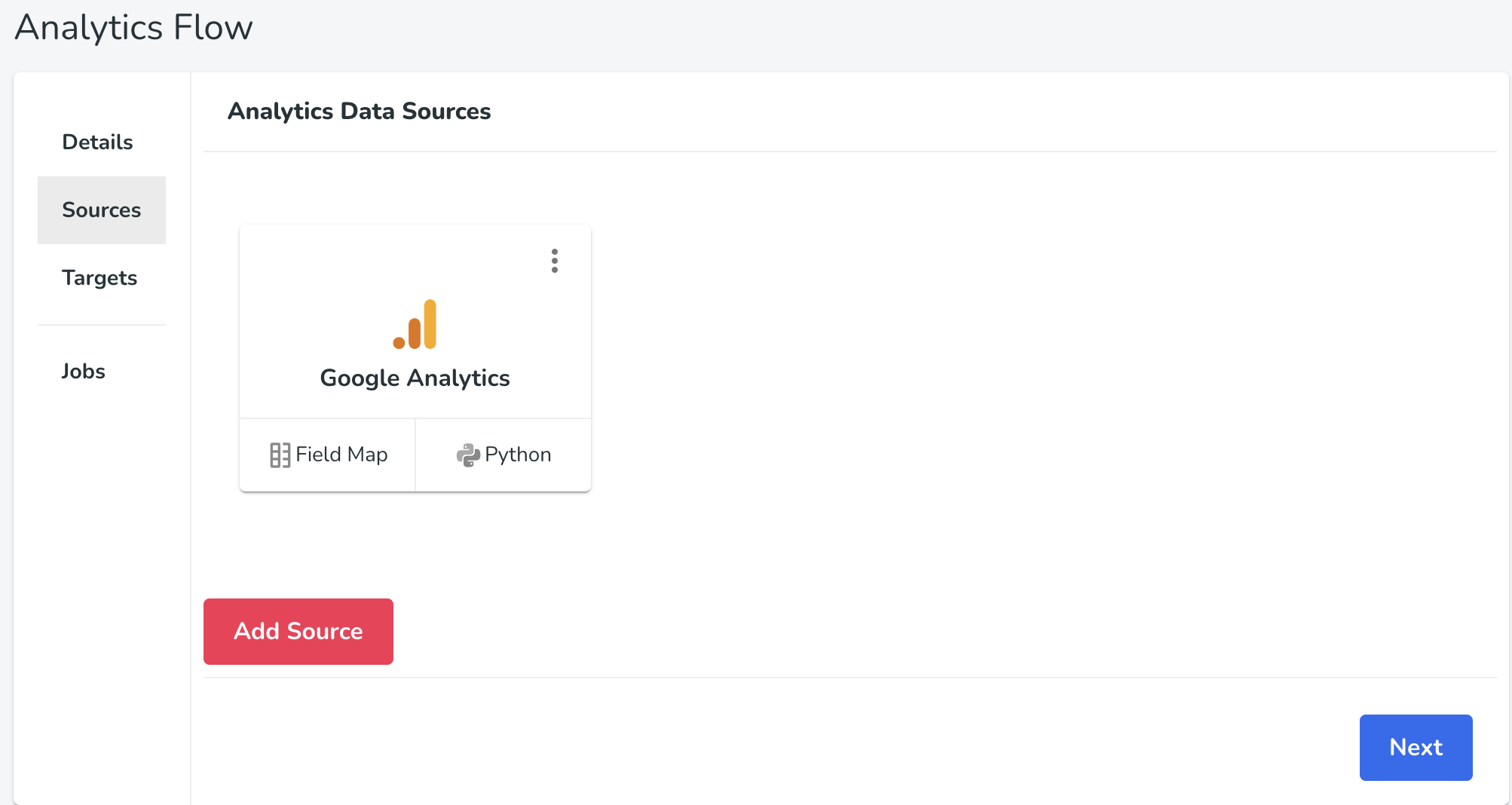Proceed with the Next button
1512x805 pixels.
(x=1416, y=748)
